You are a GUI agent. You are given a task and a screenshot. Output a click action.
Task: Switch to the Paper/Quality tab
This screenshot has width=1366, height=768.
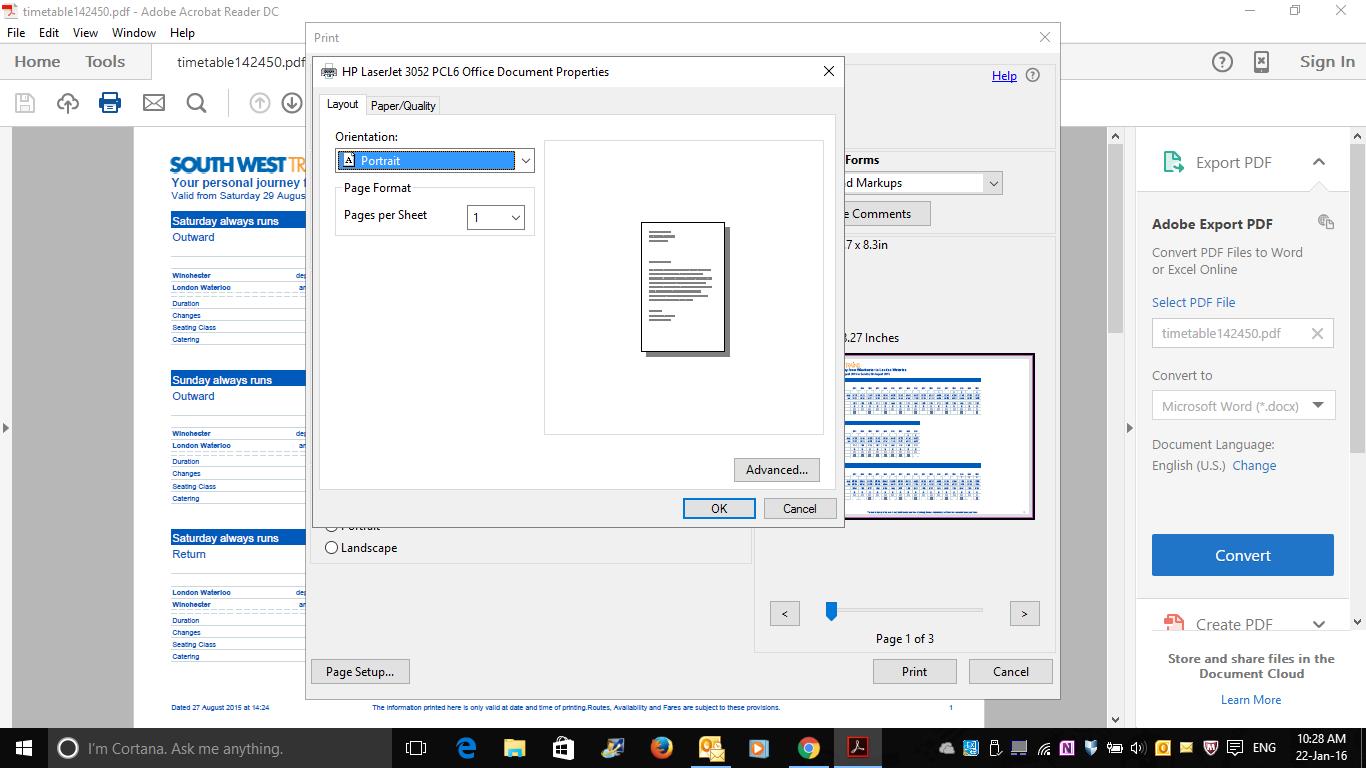point(403,106)
